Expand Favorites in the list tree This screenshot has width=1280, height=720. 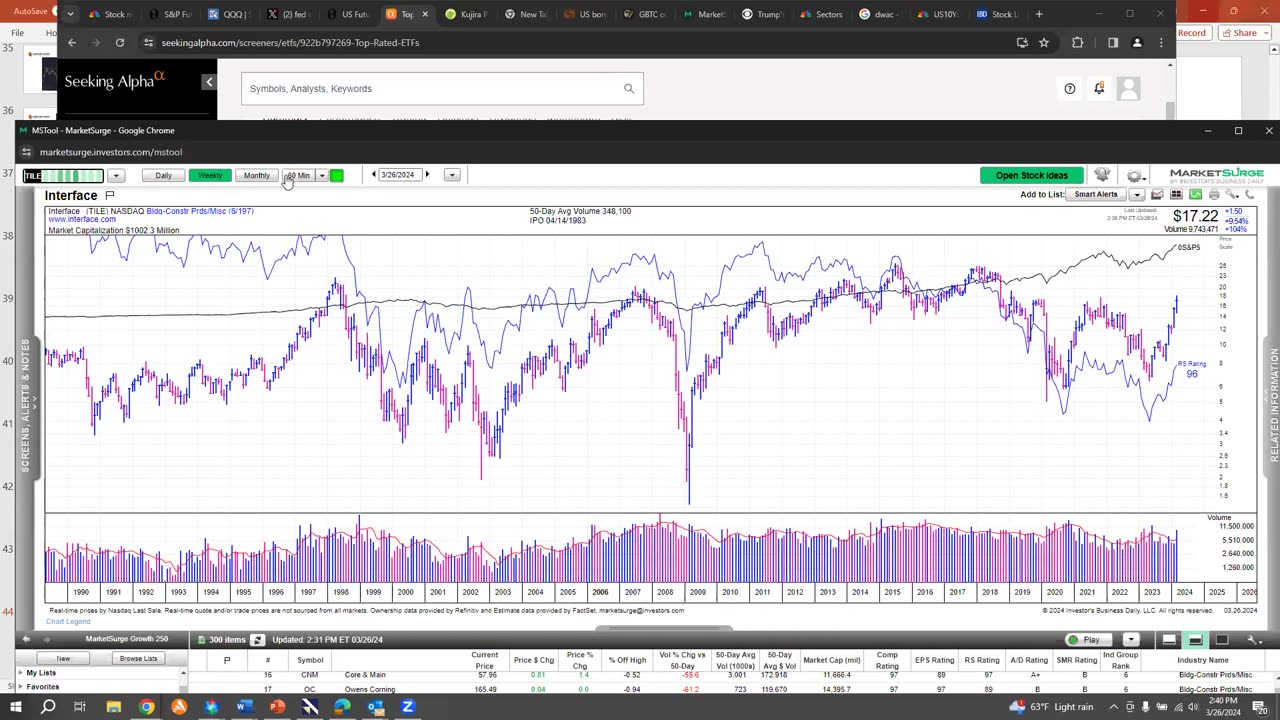(x=20, y=687)
